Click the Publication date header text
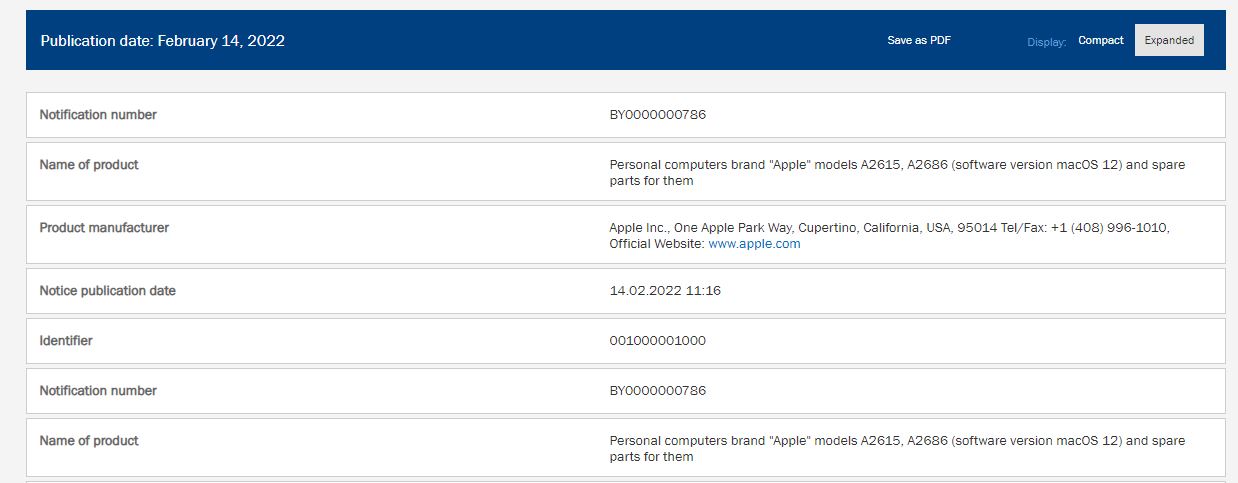1238x483 pixels. tap(163, 41)
